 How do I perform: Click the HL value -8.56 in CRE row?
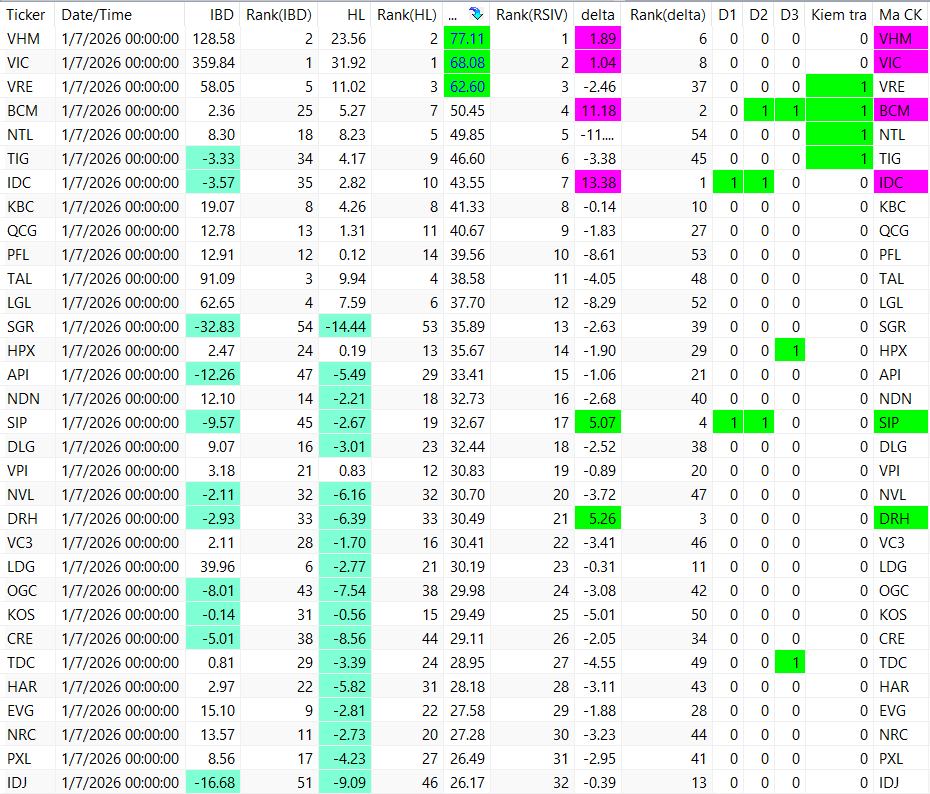[x=345, y=639]
